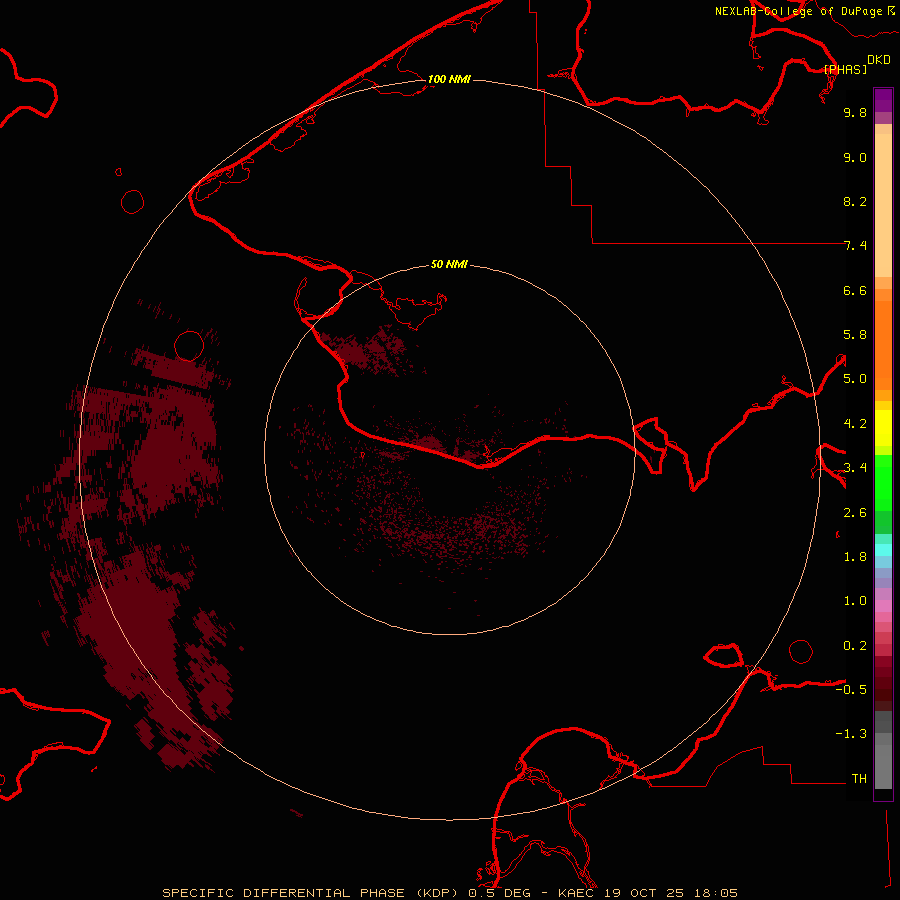Click the 100 NMI range ring label

[x=449, y=79]
